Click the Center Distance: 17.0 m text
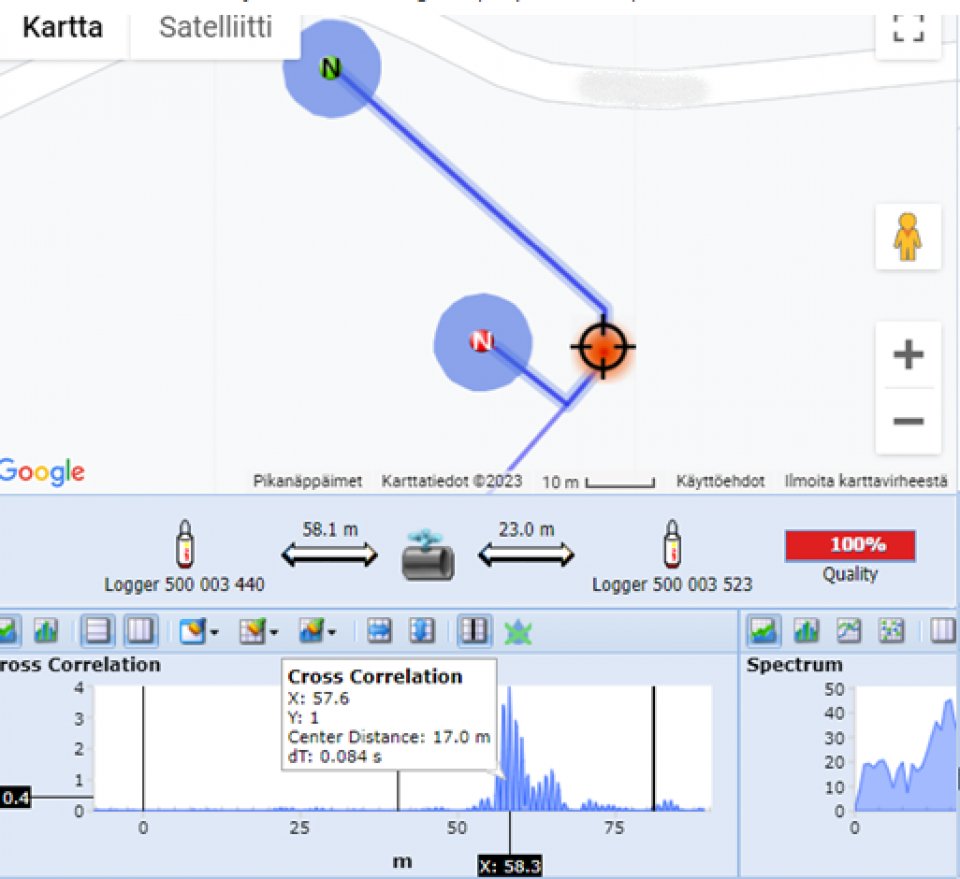This screenshot has height=879, width=960. point(389,736)
